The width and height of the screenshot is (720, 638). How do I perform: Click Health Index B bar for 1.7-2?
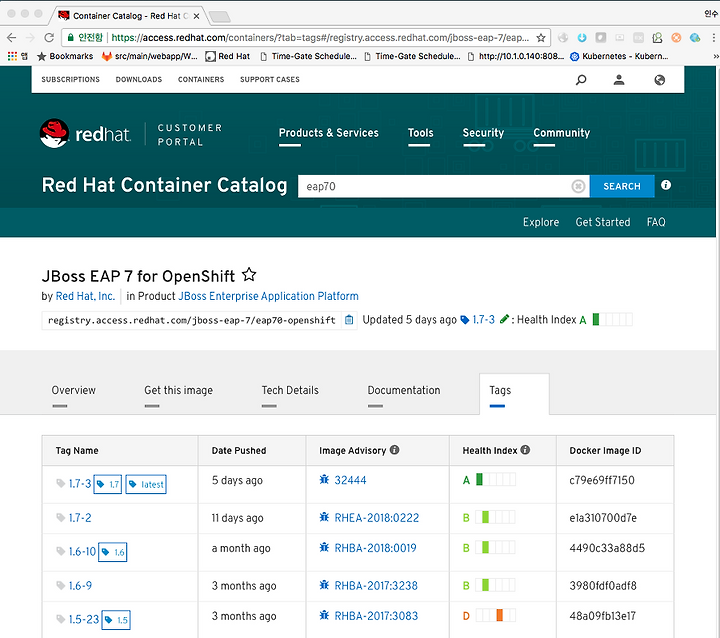click(x=495, y=517)
